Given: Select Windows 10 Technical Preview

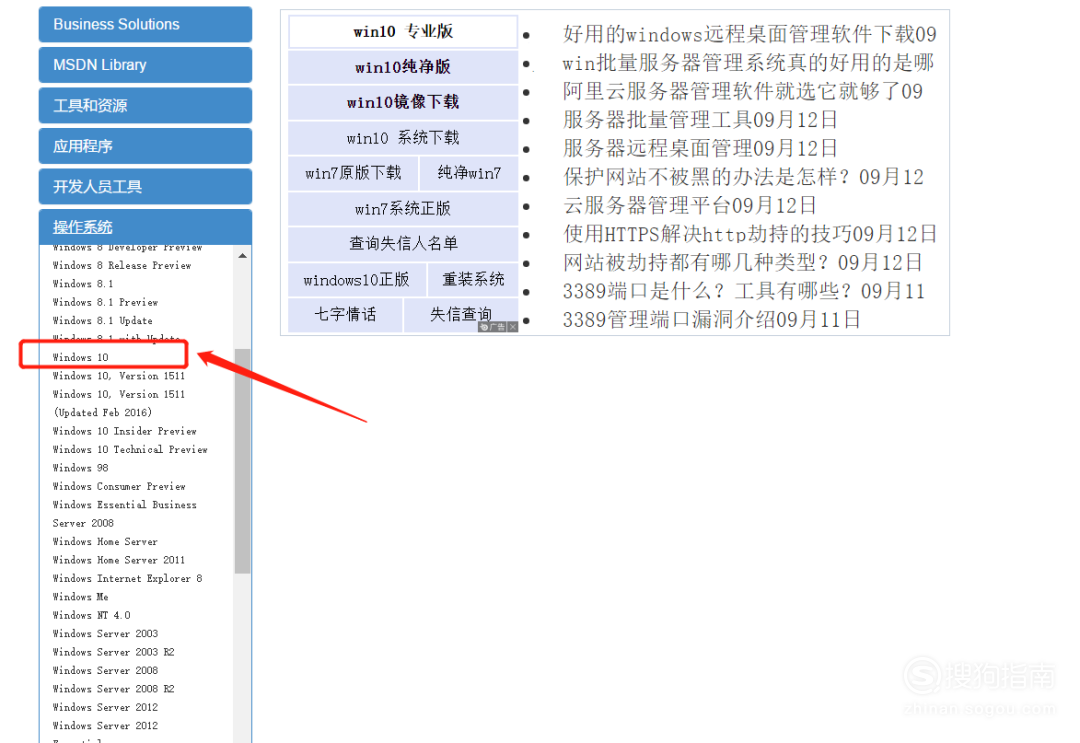Looking at the screenshot, I should click(130, 450).
